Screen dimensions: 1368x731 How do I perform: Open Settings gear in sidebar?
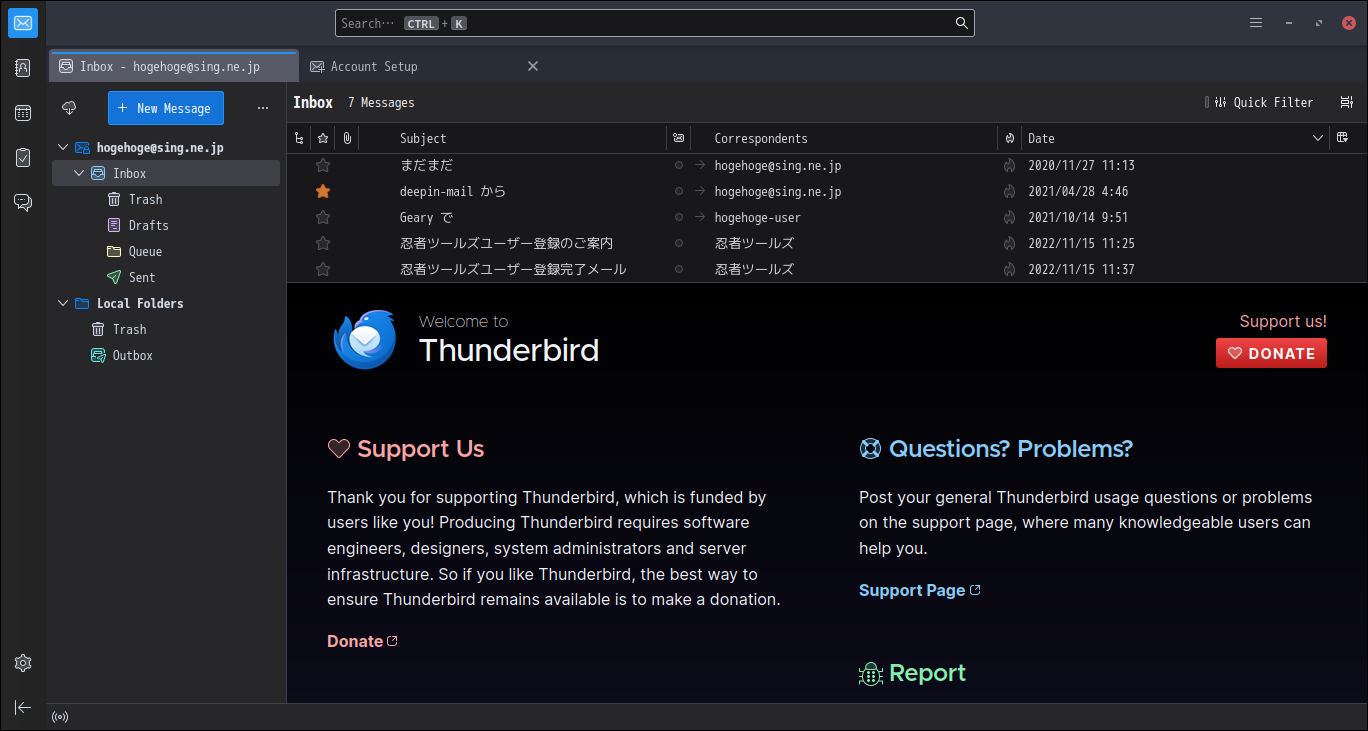click(x=23, y=662)
